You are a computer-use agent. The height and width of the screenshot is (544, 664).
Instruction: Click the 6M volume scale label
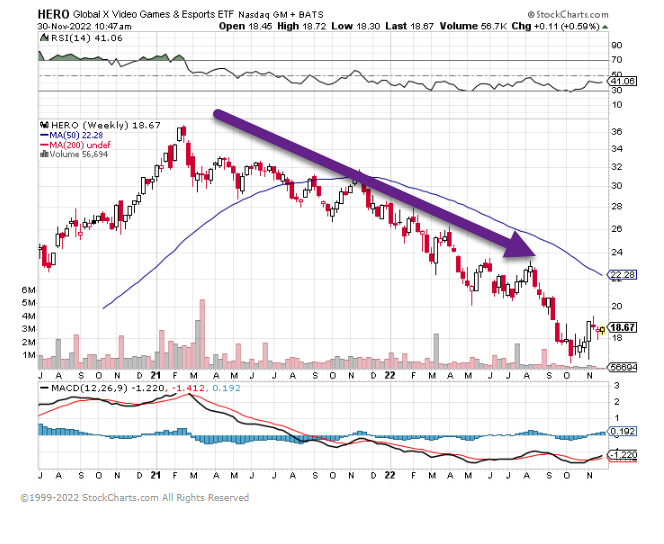click(28, 290)
